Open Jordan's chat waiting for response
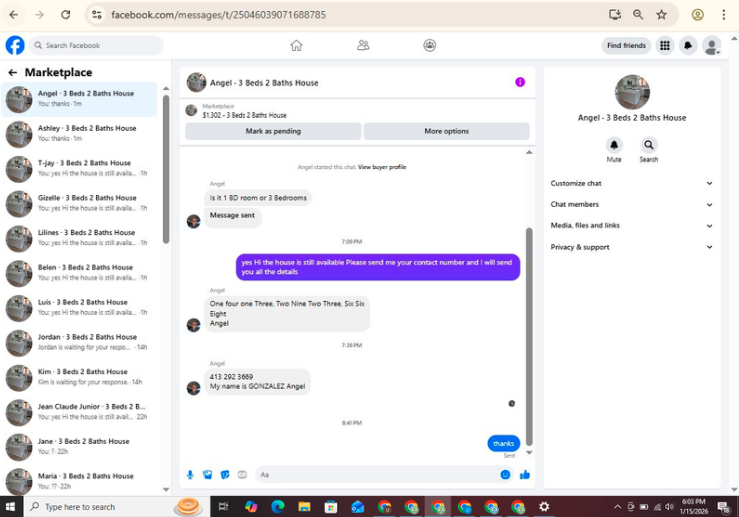 pos(79,342)
